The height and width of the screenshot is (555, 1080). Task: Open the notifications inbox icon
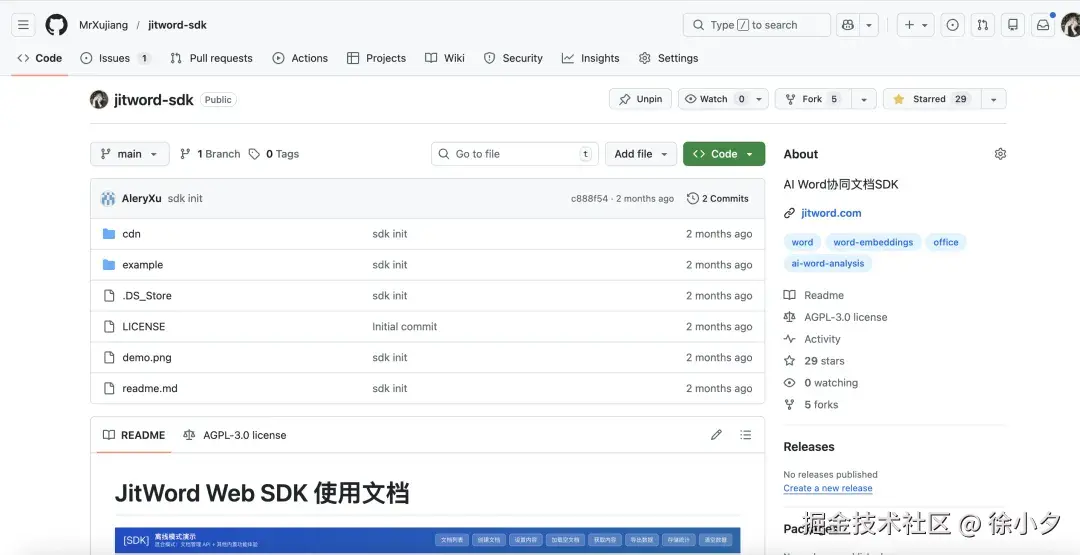tap(1043, 25)
